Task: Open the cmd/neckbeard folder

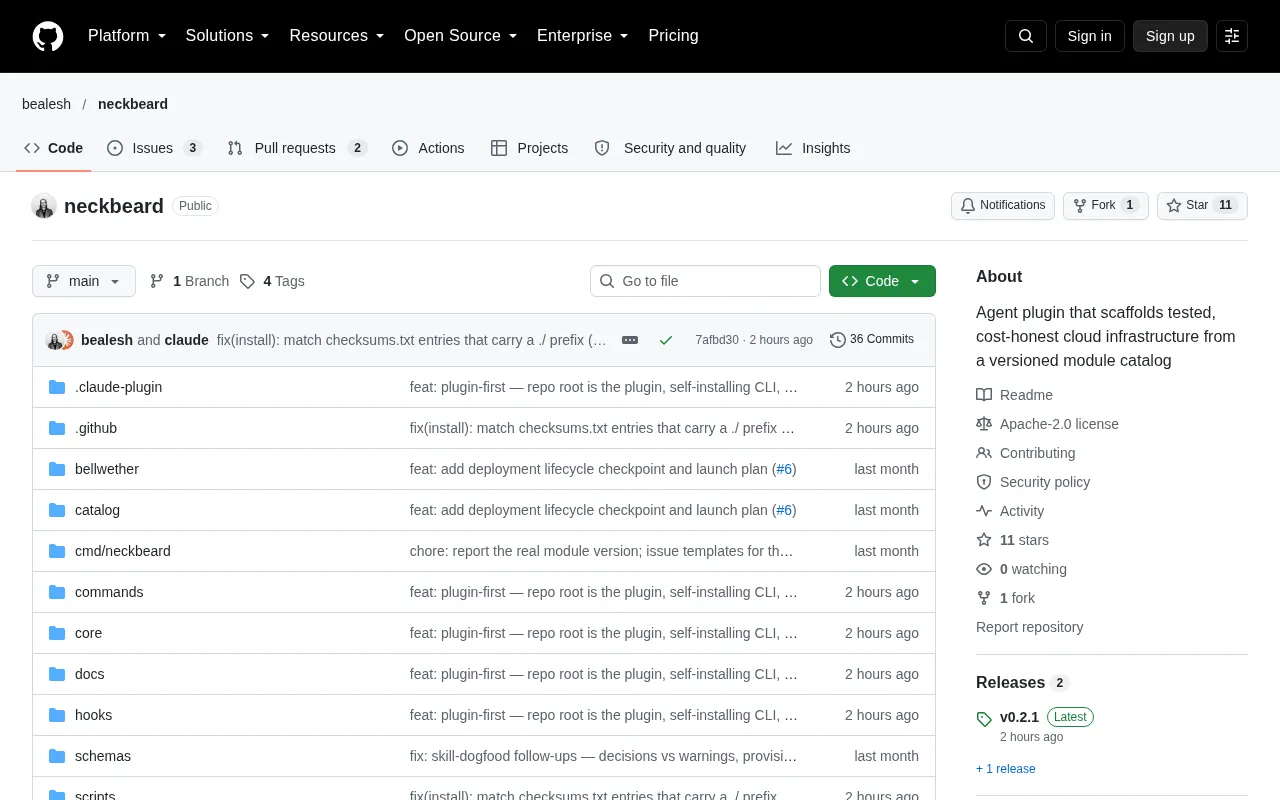Action: tap(123, 551)
